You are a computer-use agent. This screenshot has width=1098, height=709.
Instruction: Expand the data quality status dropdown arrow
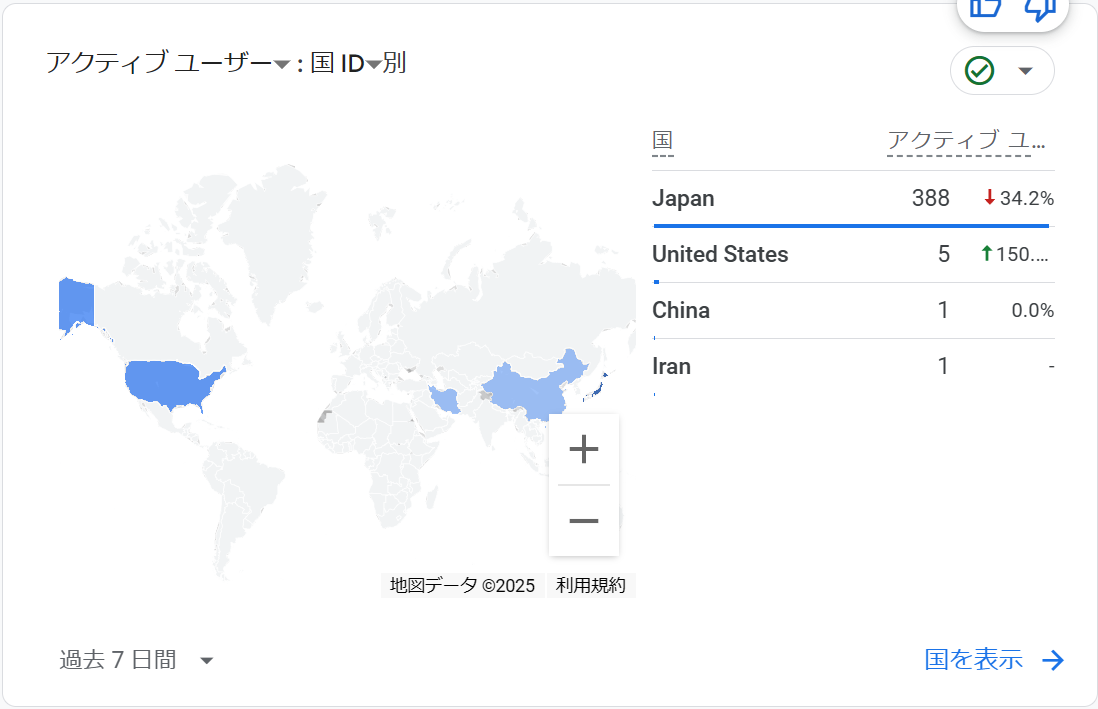tap(1025, 71)
